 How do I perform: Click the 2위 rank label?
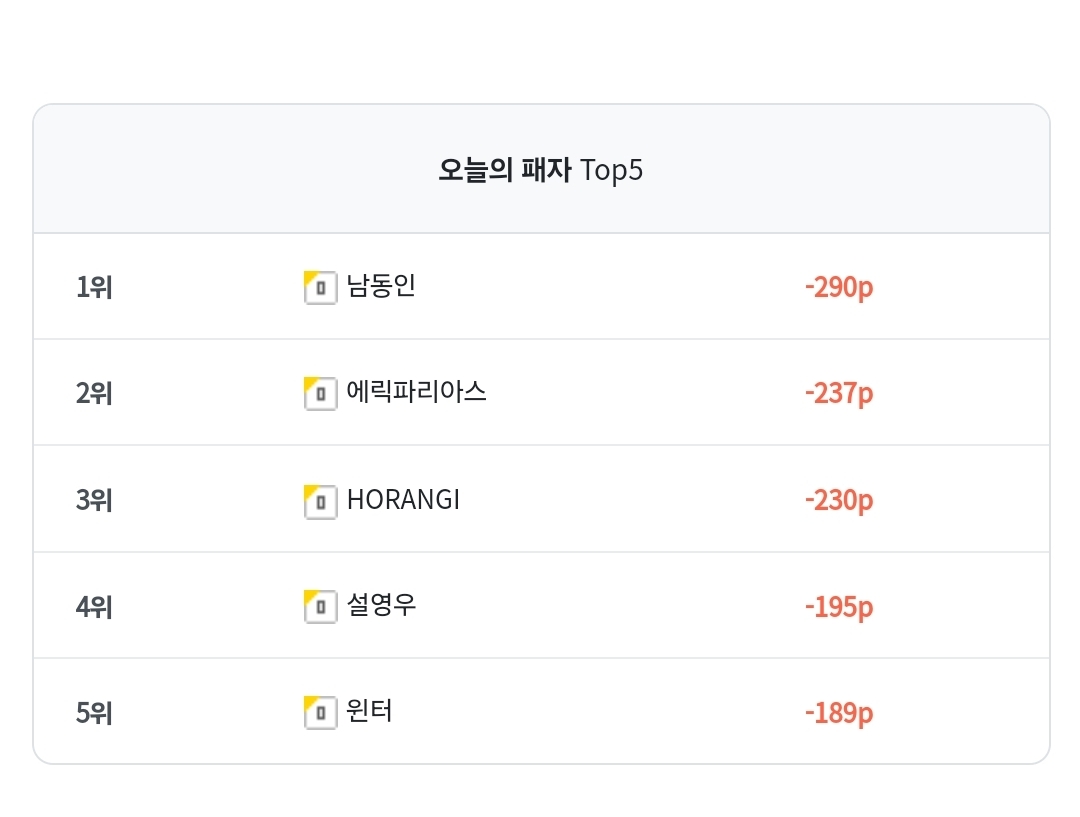point(94,393)
